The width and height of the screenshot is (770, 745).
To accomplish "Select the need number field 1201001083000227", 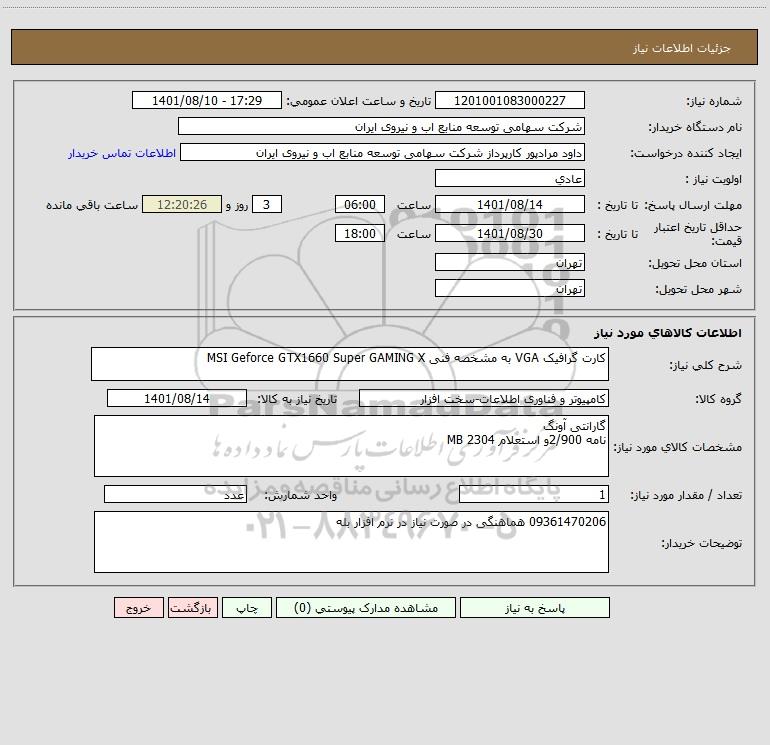I will [x=510, y=100].
